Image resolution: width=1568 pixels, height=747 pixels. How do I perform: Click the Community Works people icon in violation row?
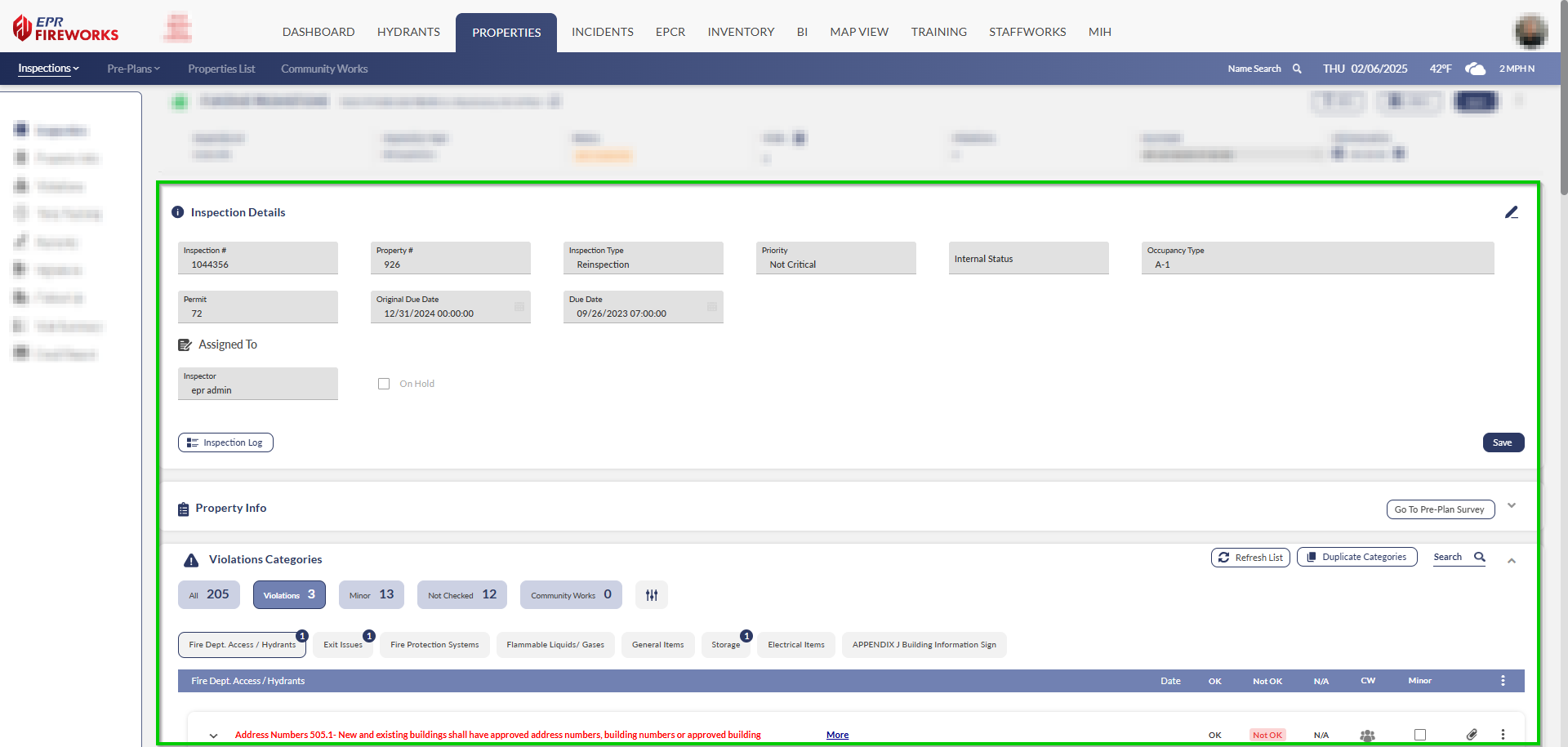coord(1367,735)
